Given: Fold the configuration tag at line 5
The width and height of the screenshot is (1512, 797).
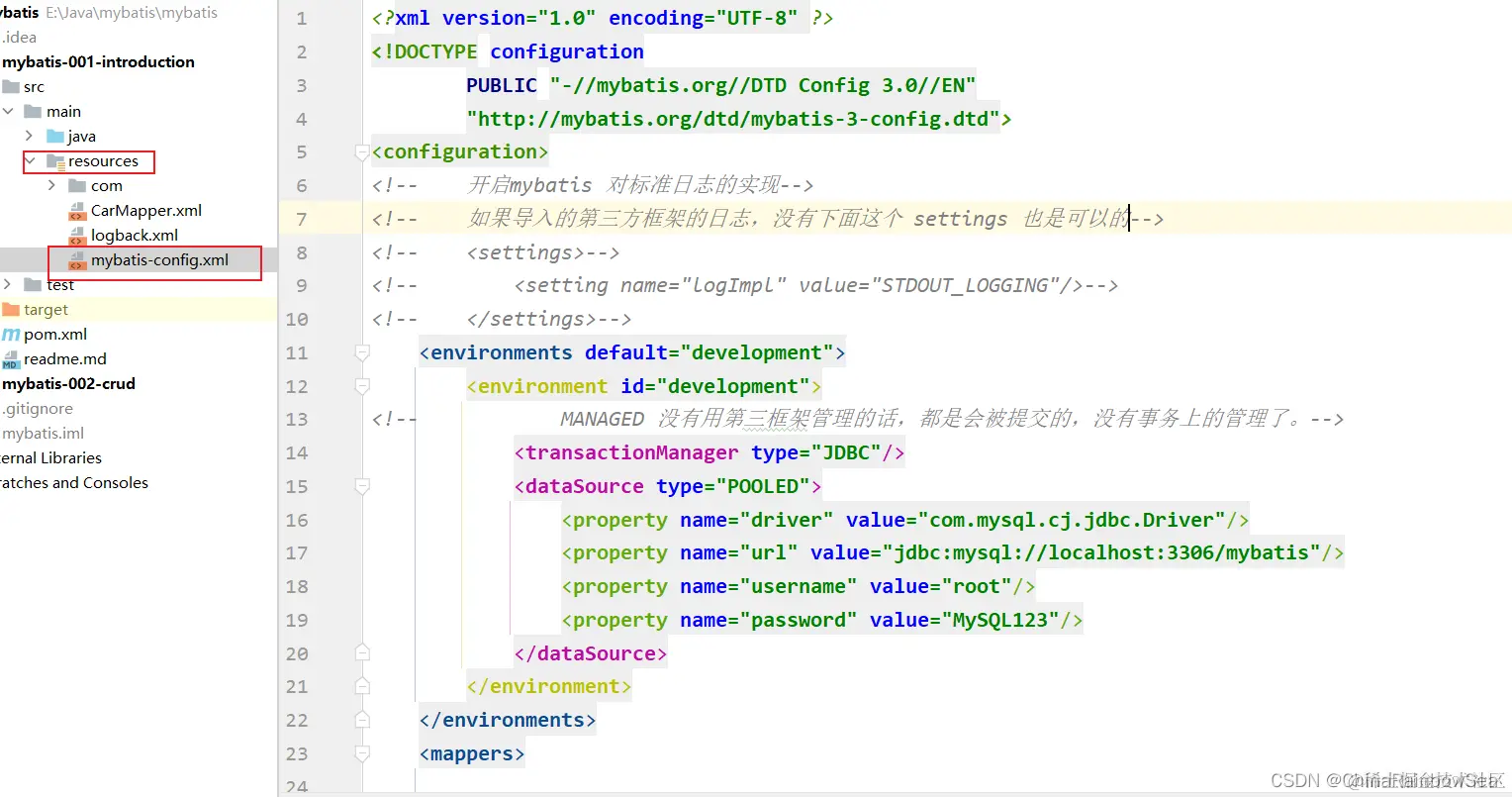Looking at the screenshot, I should point(362,152).
